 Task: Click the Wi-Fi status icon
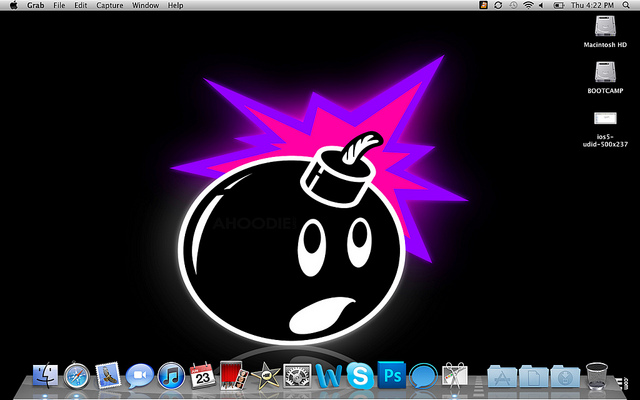point(528,5)
